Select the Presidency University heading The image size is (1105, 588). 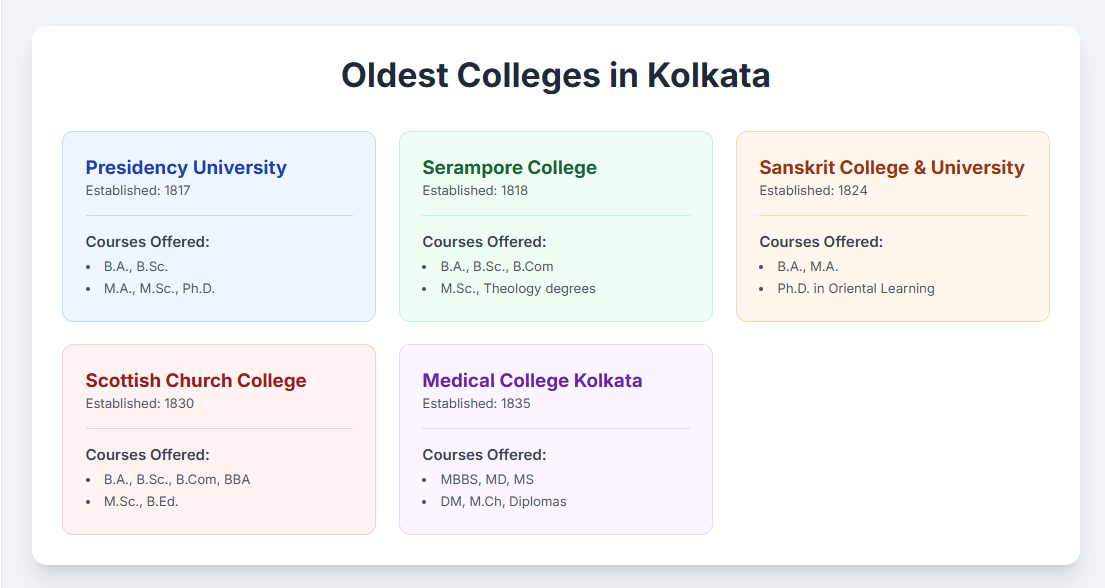[186, 167]
